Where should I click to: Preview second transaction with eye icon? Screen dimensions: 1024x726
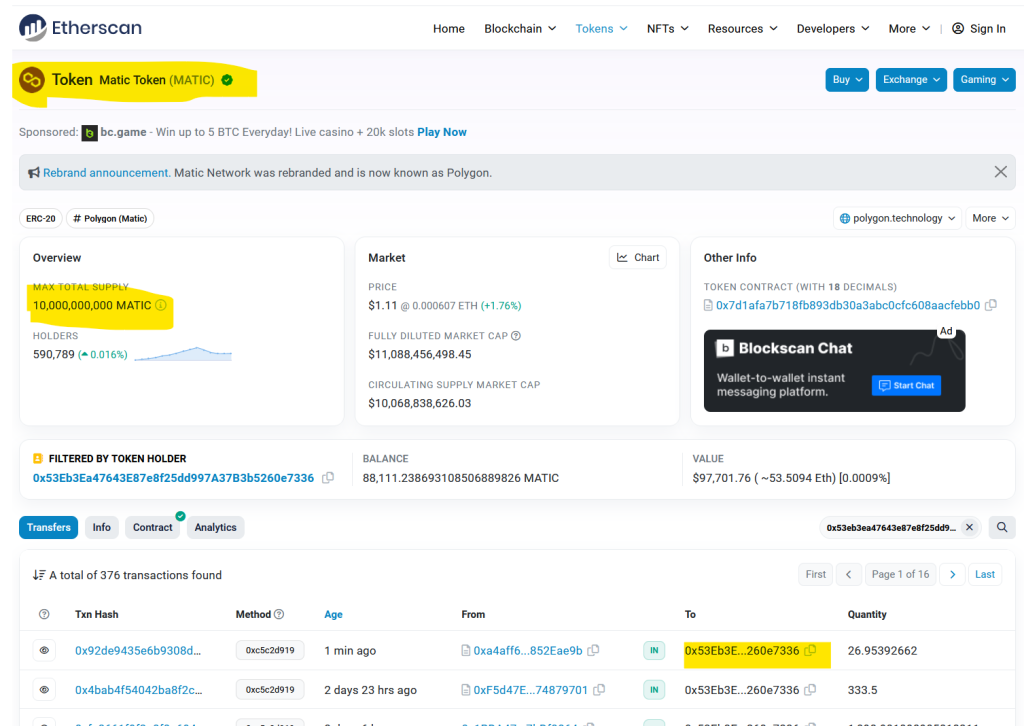[x=44, y=690]
